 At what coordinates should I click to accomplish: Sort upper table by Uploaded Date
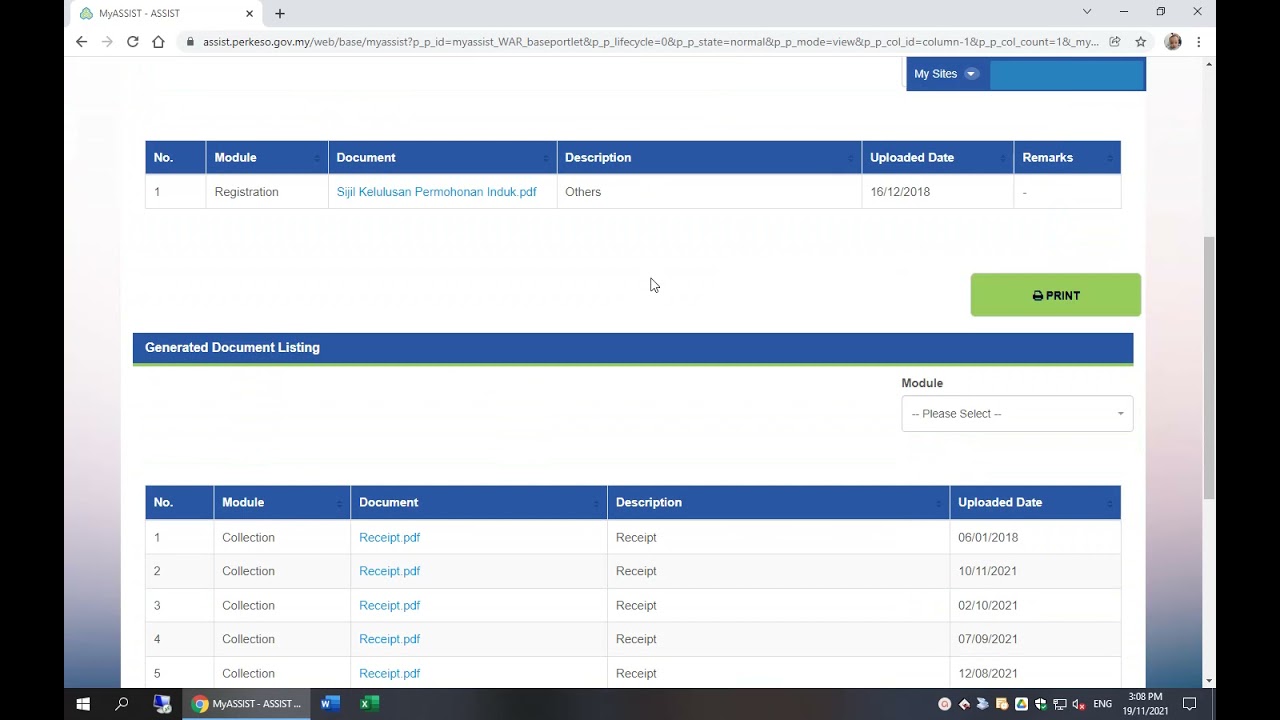click(937, 158)
